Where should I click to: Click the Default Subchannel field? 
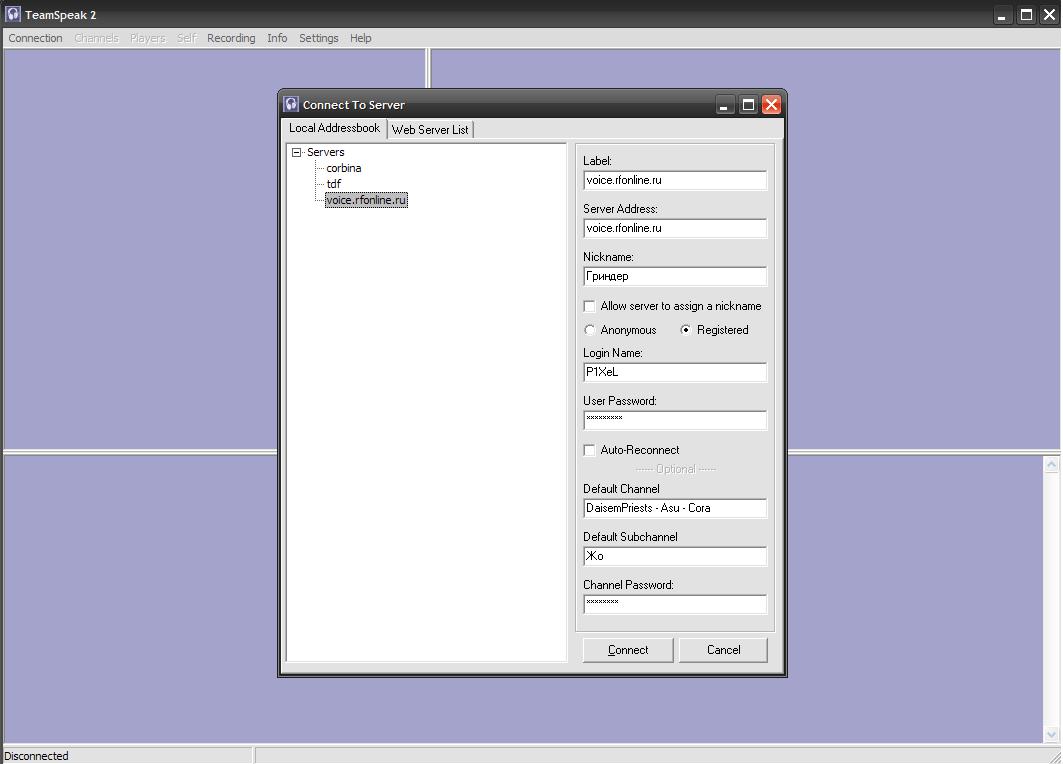pos(675,557)
